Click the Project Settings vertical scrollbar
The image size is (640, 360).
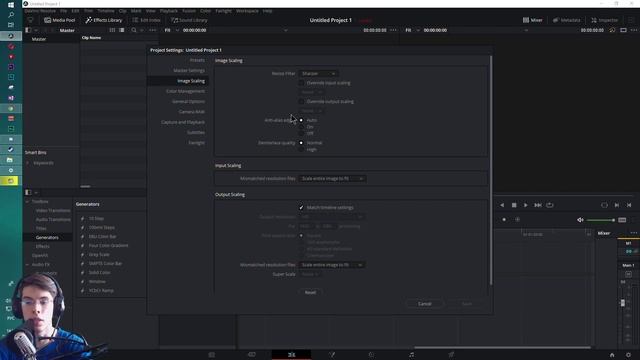tap(491, 170)
